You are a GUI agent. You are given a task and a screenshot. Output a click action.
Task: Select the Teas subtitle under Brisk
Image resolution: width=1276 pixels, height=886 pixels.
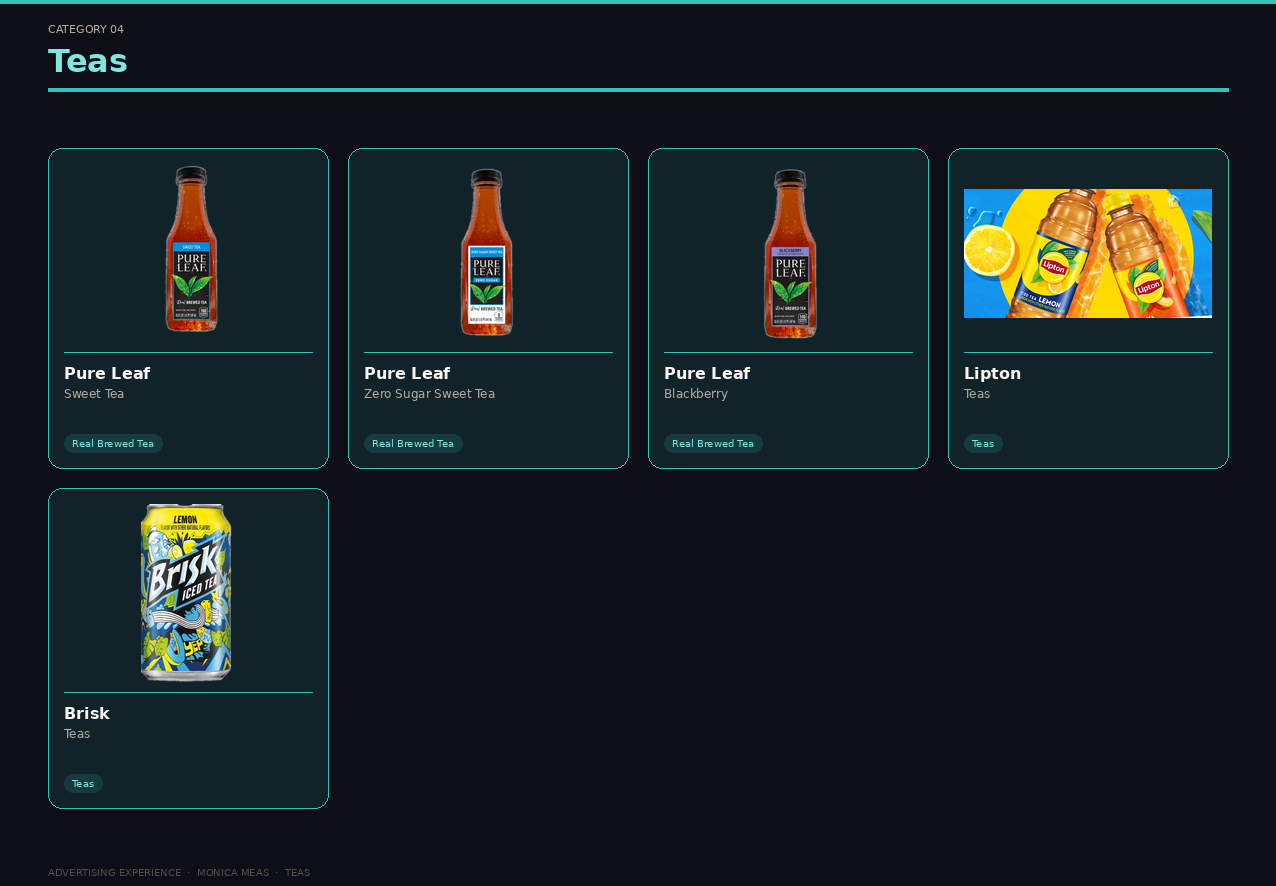coord(77,734)
